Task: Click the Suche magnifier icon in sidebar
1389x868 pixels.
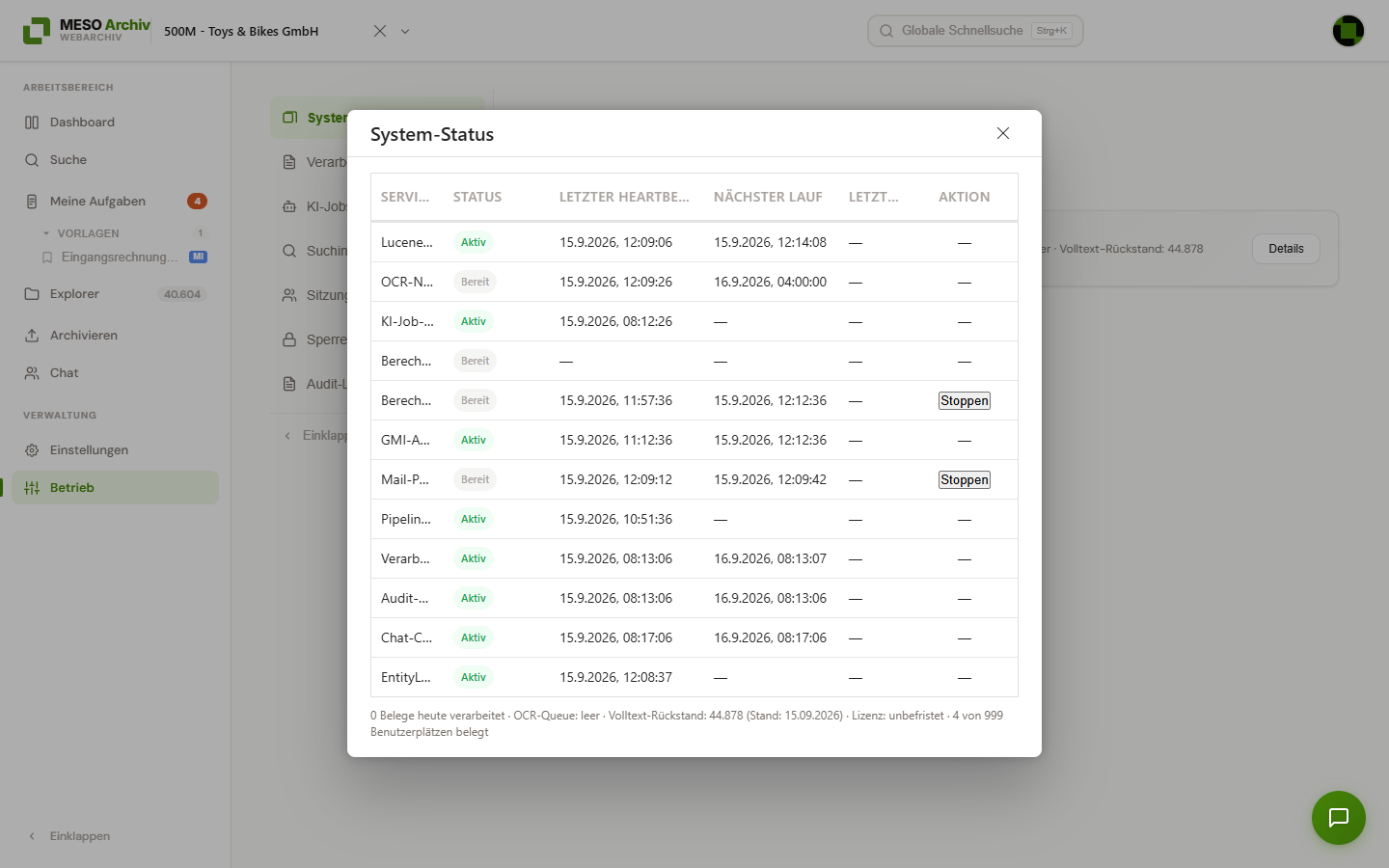Action: click(32, 160)
